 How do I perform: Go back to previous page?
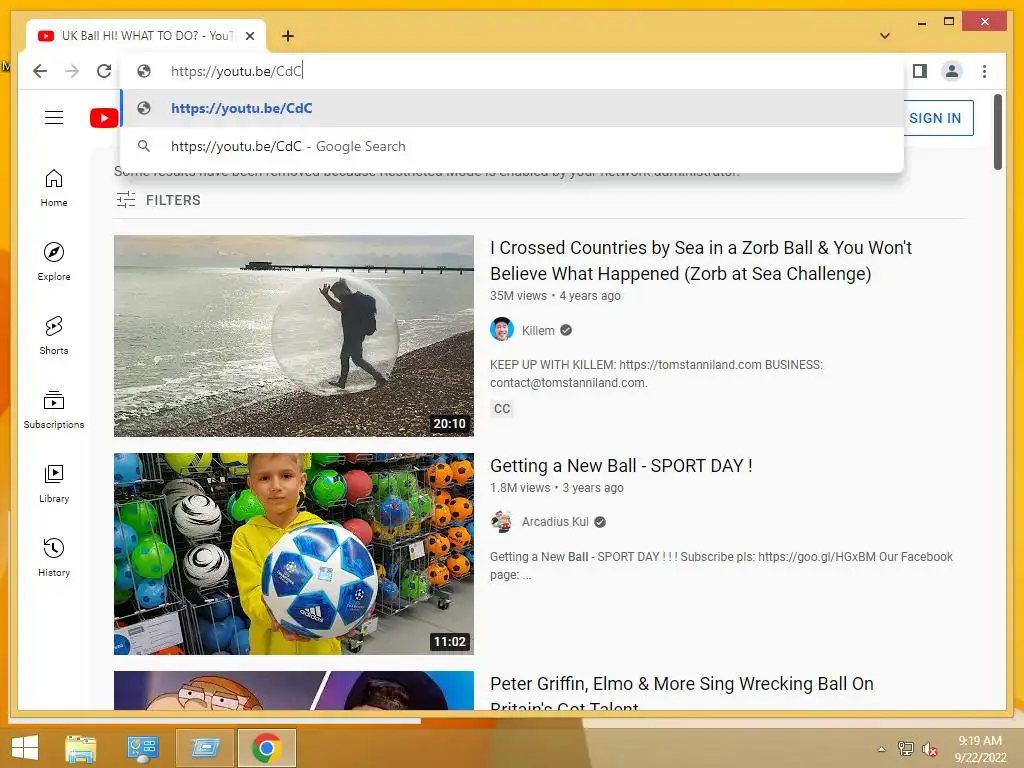point(40,71)
